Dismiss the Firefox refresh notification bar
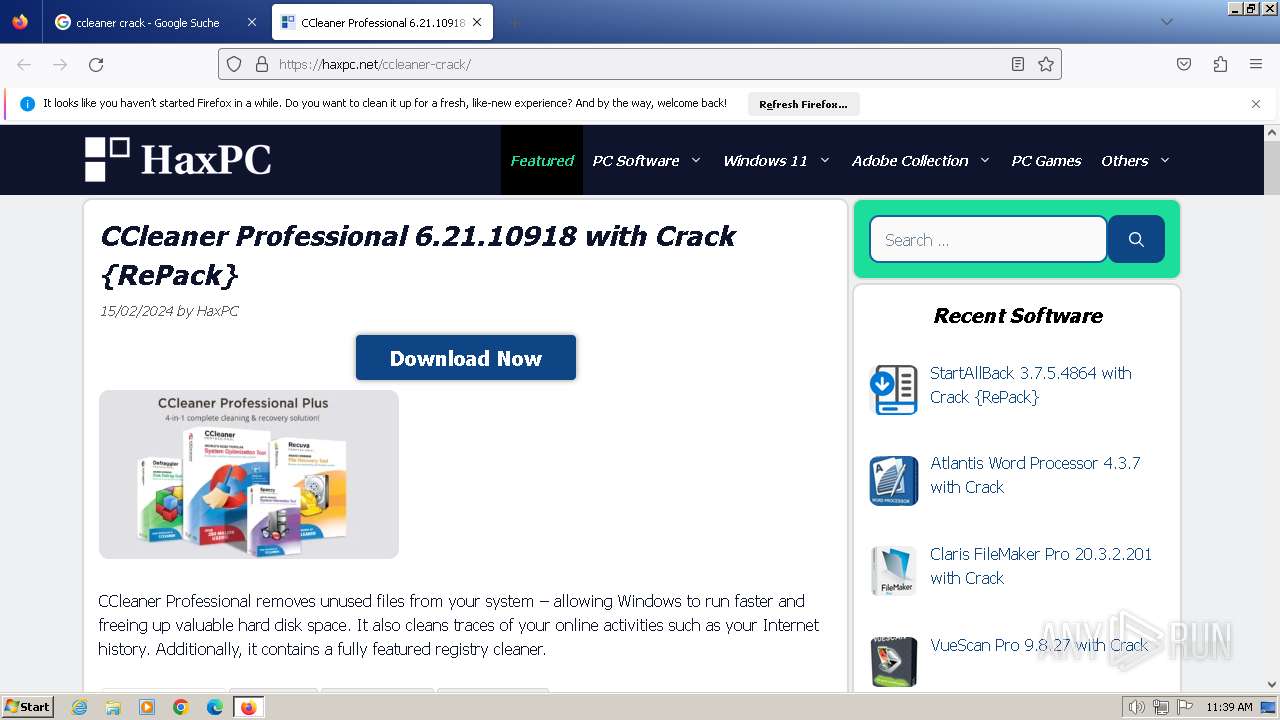The width and height of the screenshot is (1280, 720). click(x=1256, y=103)
